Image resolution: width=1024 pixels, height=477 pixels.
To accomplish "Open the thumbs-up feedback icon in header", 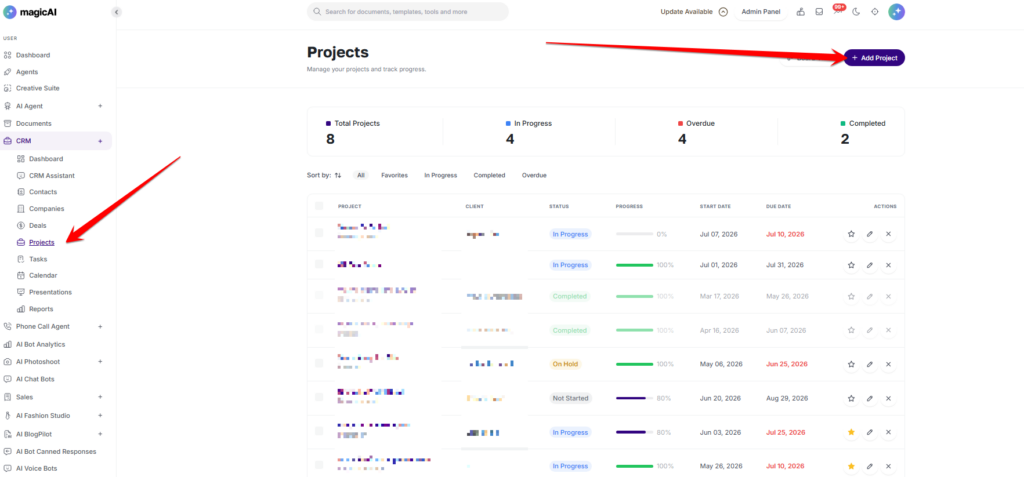I will 801,12.
